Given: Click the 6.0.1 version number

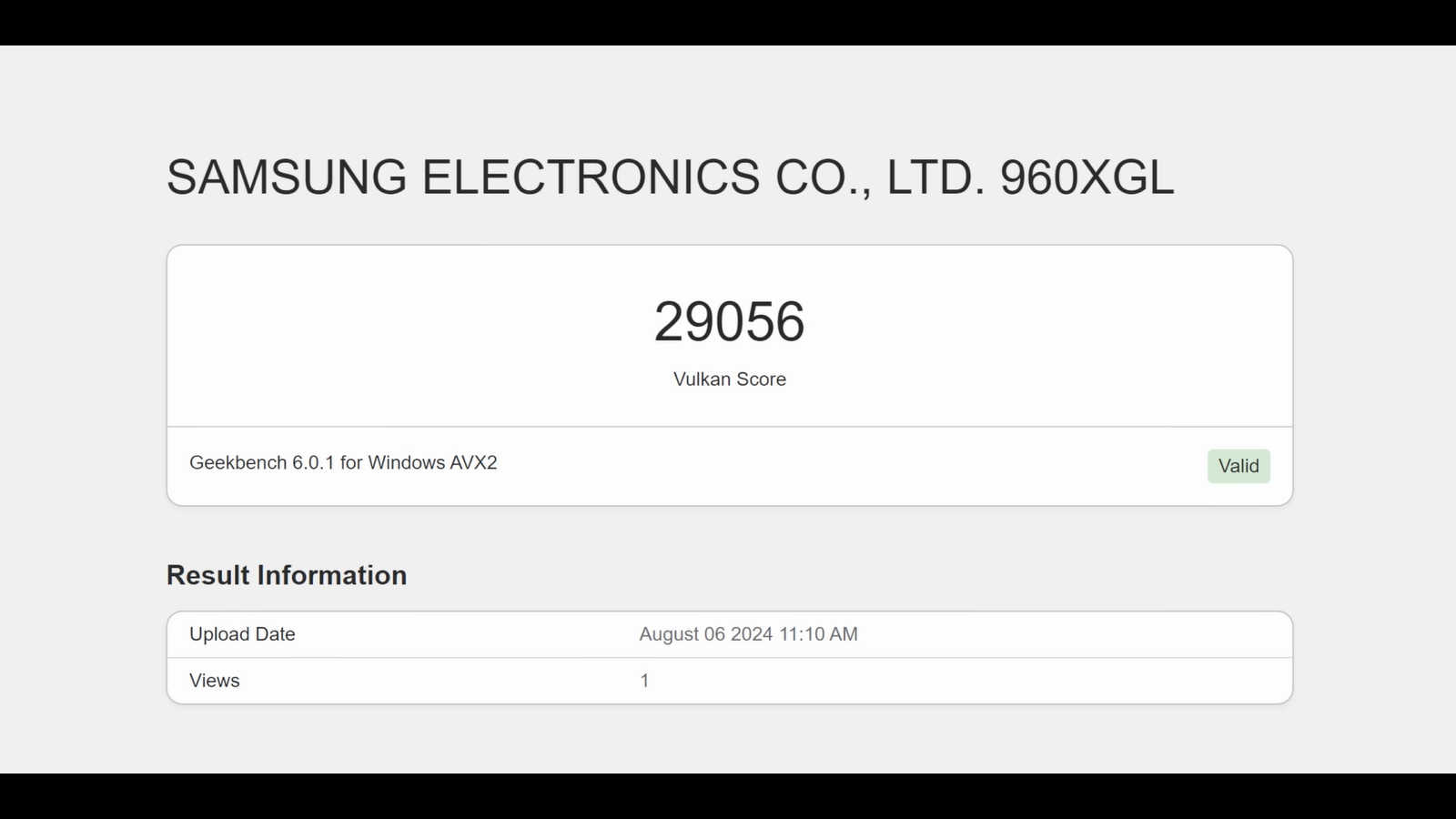Looking at the screenshot, I should pos(313,462).
